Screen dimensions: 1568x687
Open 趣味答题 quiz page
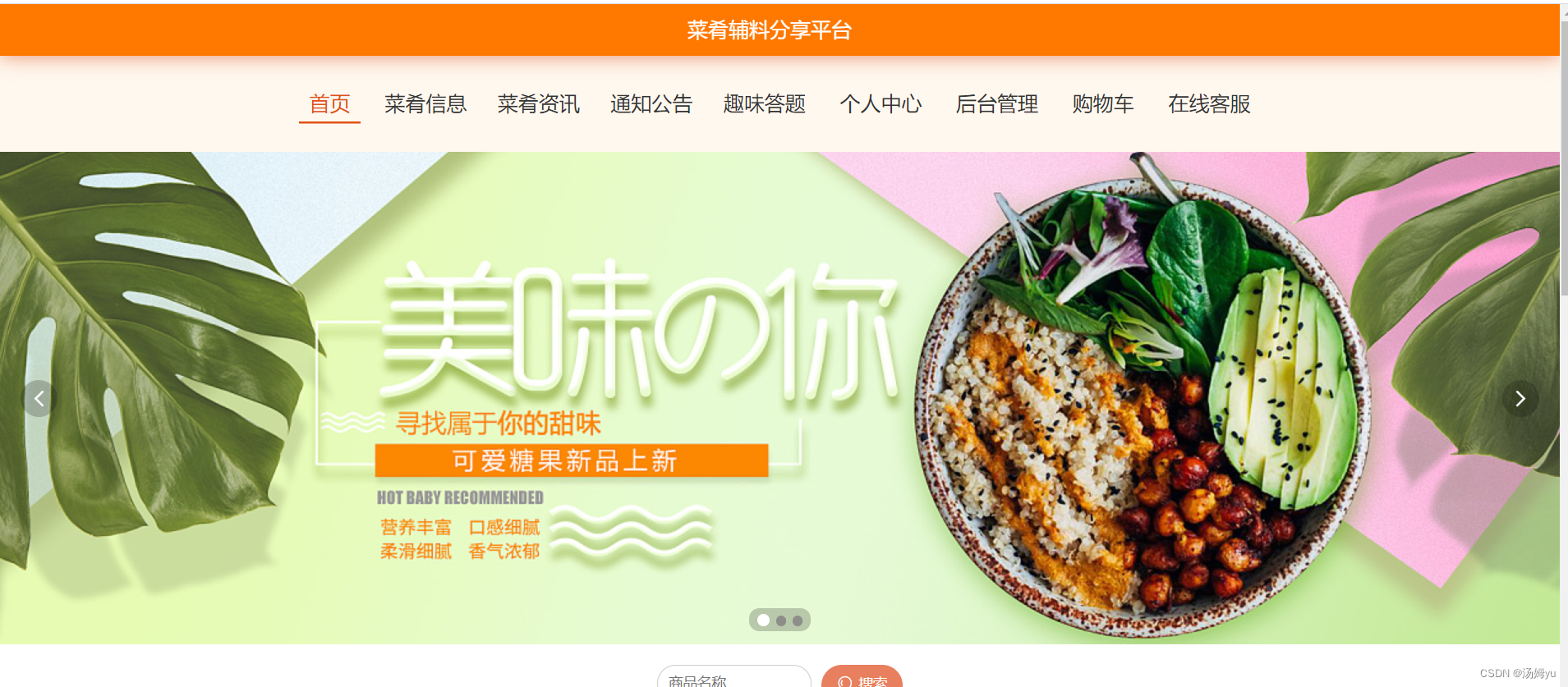[765, 104]
